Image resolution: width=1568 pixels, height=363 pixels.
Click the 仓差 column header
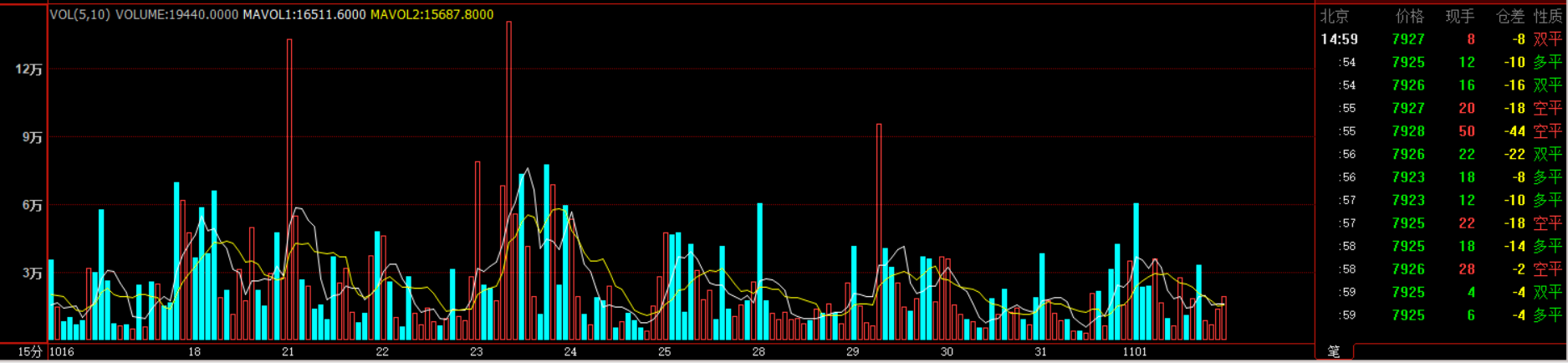pos(1510,16)
